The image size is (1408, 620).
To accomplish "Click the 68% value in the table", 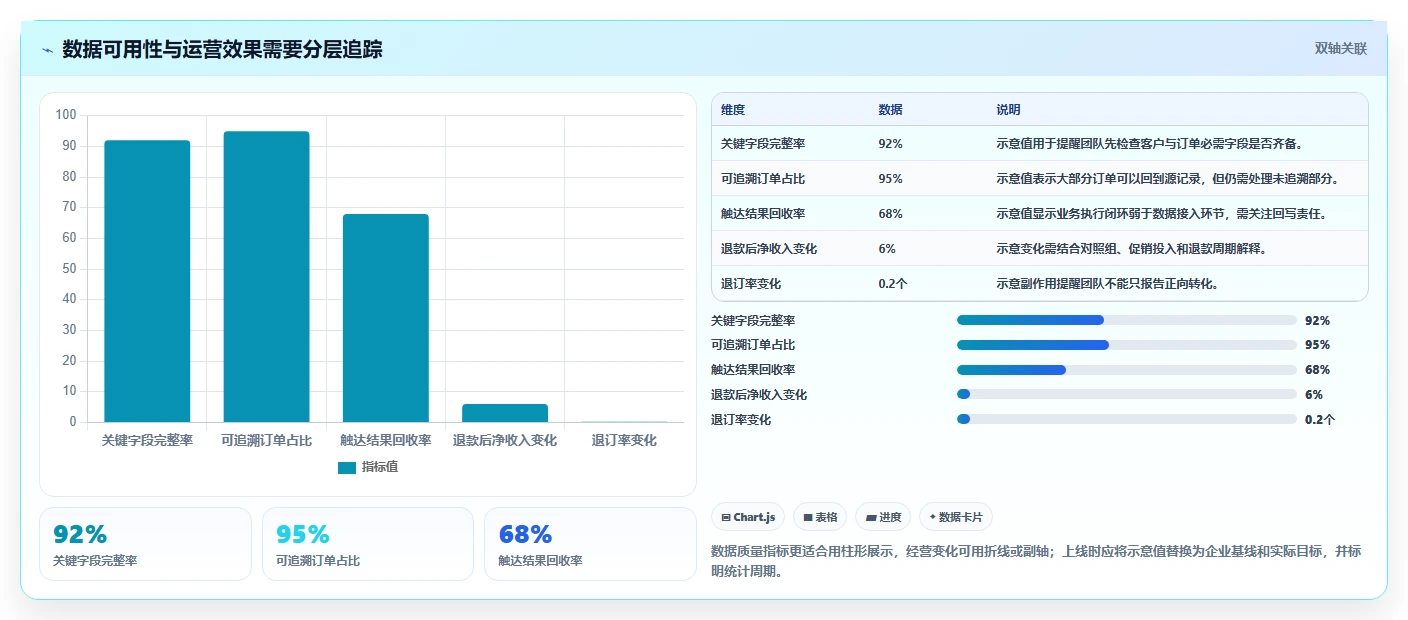I will pyautogui.click(x=890, y=214).
